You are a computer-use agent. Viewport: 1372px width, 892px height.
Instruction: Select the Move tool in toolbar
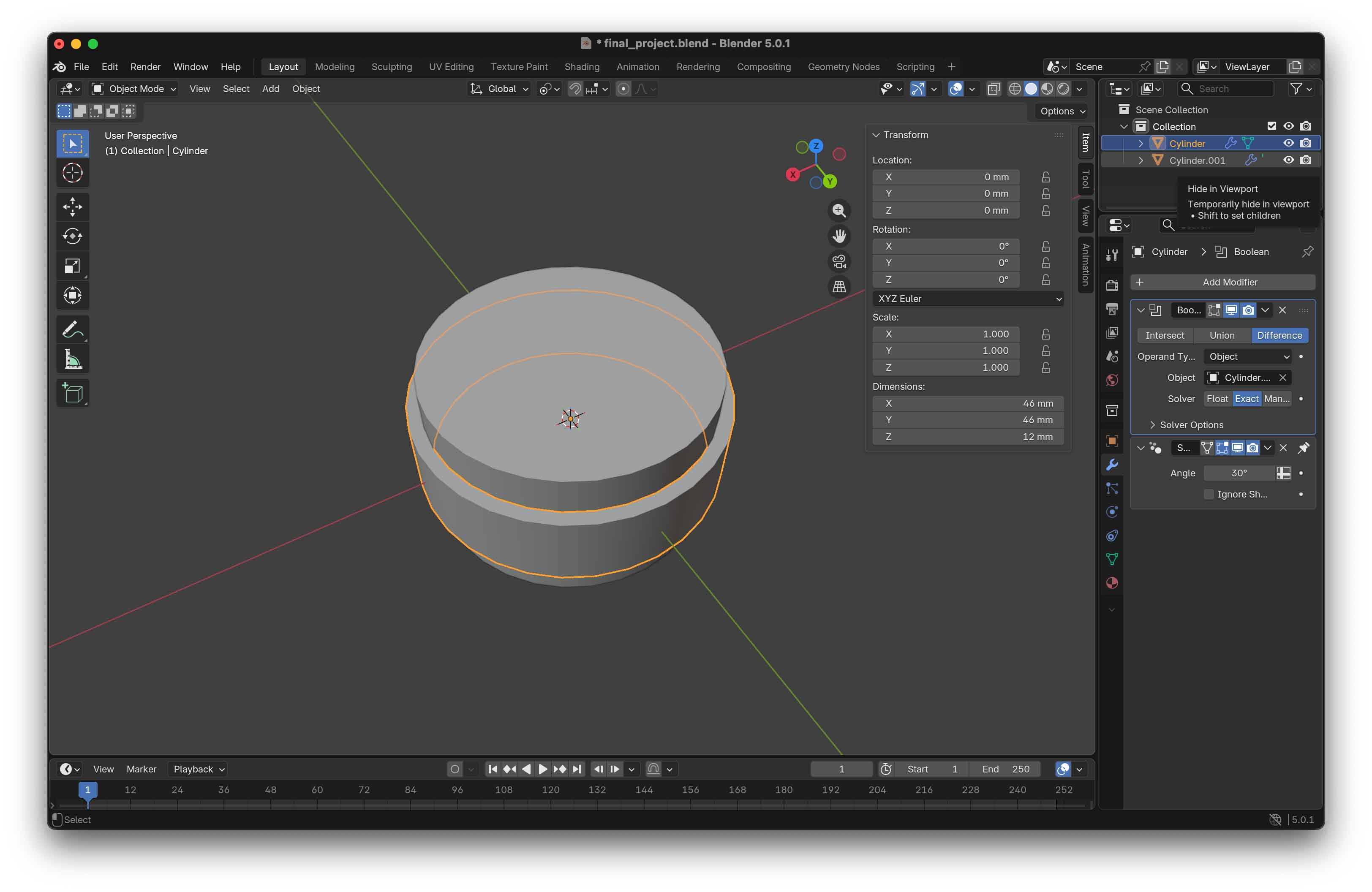pos(73,207)
